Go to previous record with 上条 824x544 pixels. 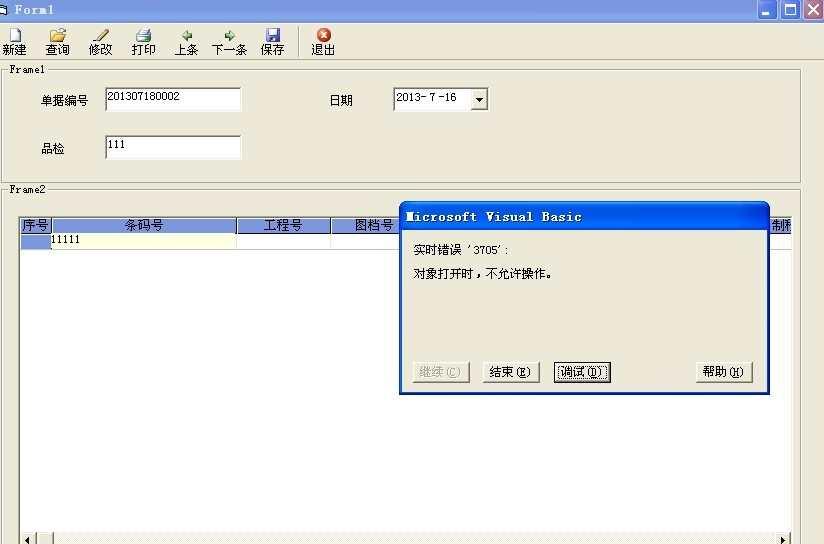pyautogui.click(x=187, y=42)
